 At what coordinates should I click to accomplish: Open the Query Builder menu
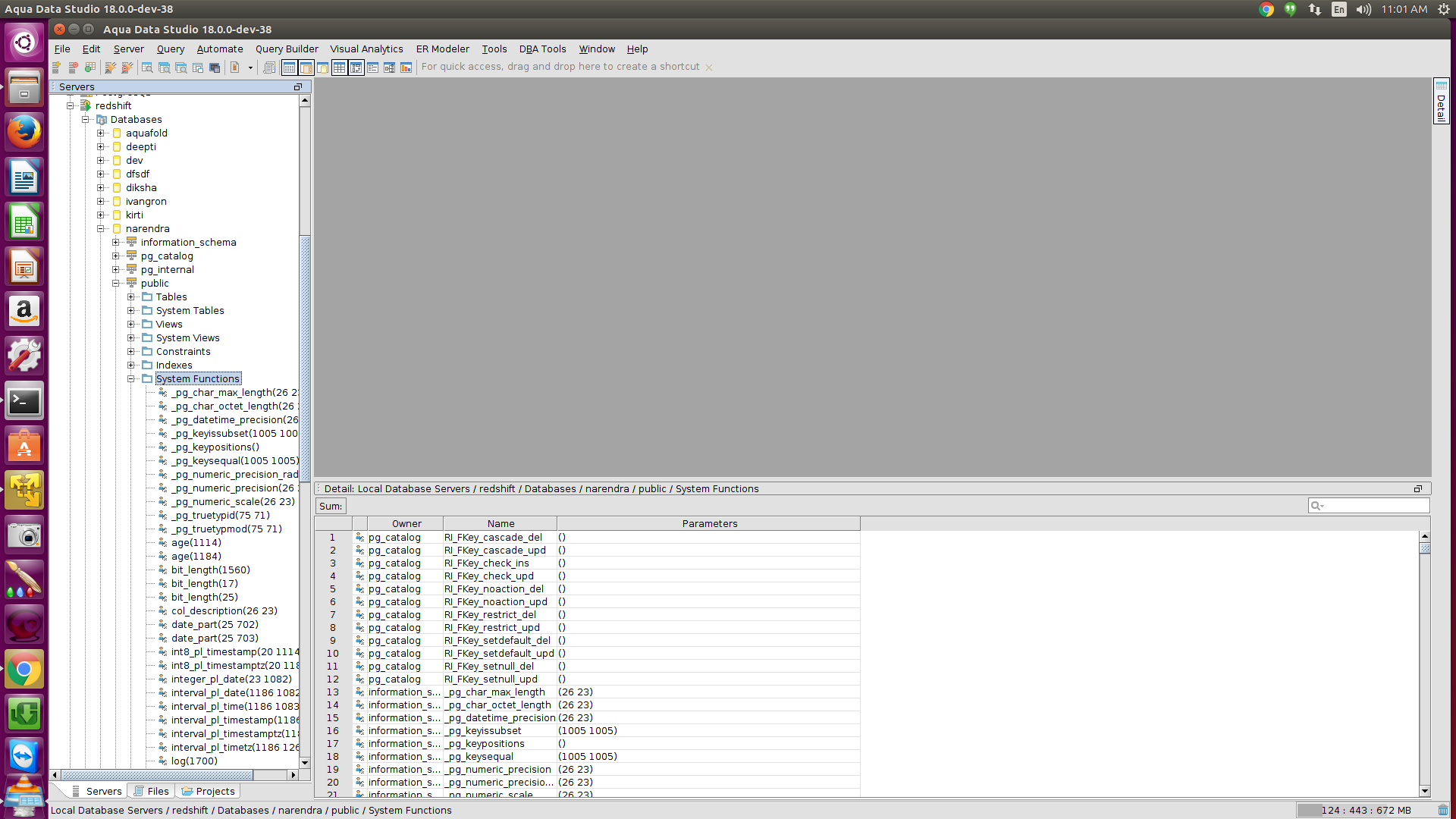click(287, 49)
